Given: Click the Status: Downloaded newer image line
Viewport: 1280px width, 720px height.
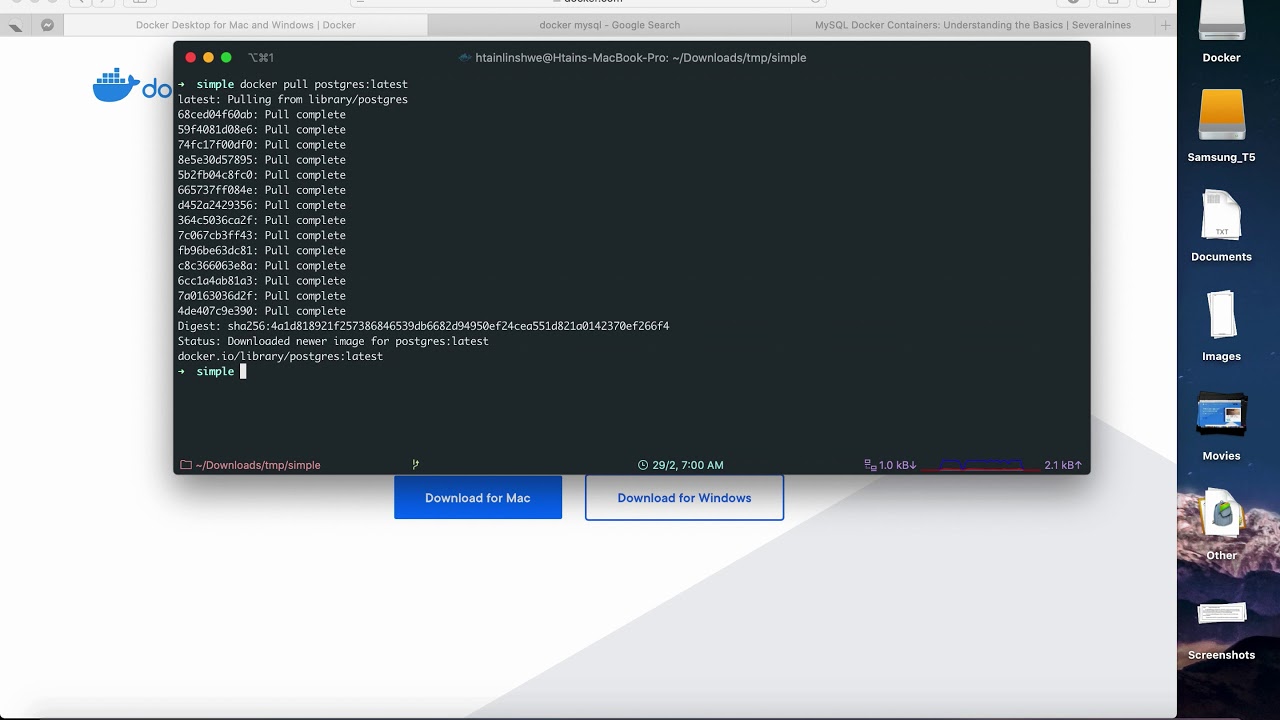Looking at the screenshot, I should pos(333,341).
